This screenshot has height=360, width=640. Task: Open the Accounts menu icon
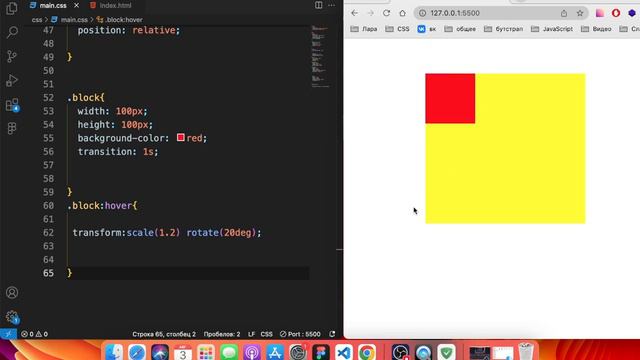tap(12, 293)
